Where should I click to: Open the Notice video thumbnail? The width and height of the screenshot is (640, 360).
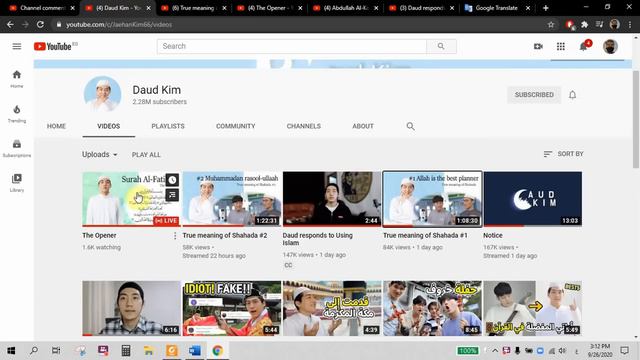[532, 199]
